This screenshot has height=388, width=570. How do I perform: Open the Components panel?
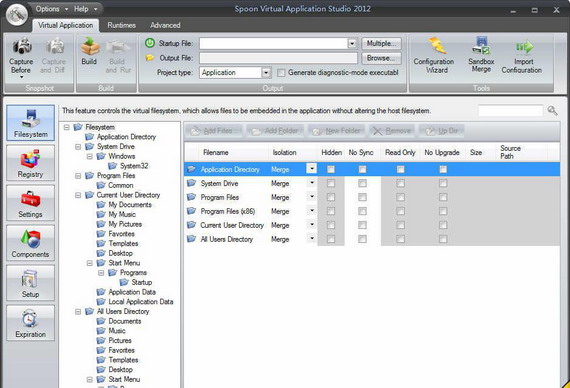[x=31, y=243]
